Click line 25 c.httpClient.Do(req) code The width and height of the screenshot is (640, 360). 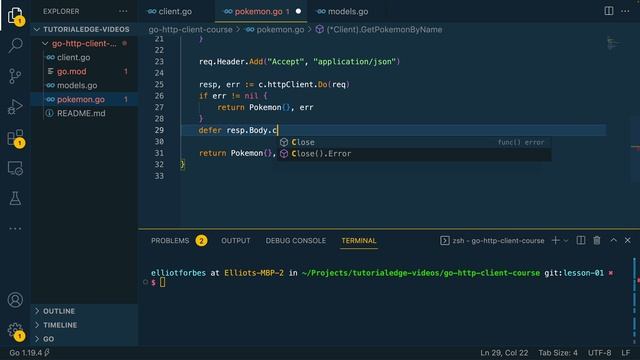pos(304,84)
